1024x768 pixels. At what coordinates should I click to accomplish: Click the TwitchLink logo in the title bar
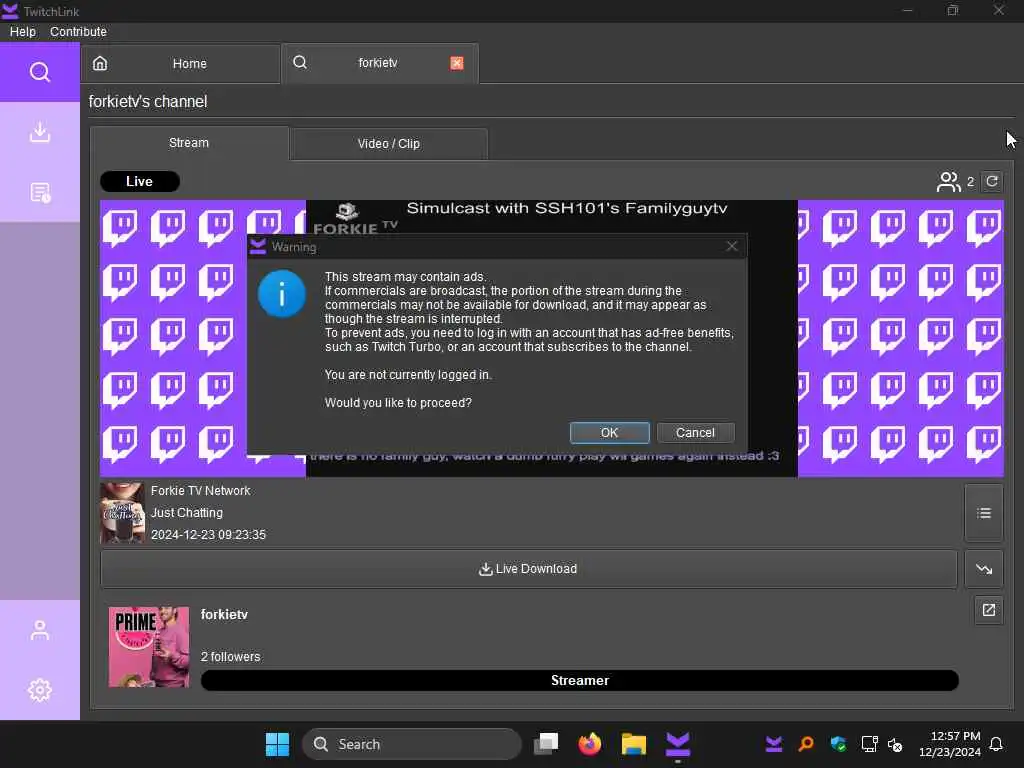click(10, 11)
